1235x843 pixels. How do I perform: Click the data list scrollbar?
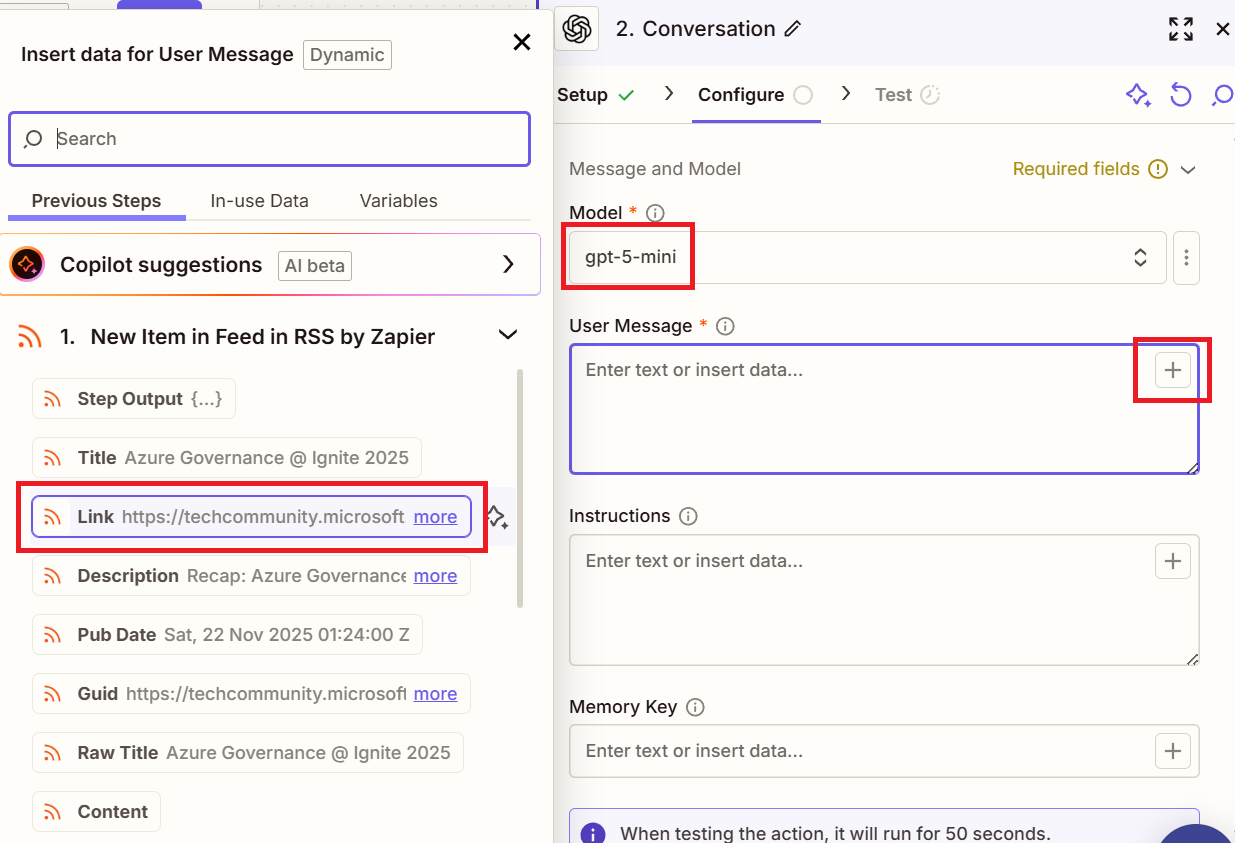[520, 488]
